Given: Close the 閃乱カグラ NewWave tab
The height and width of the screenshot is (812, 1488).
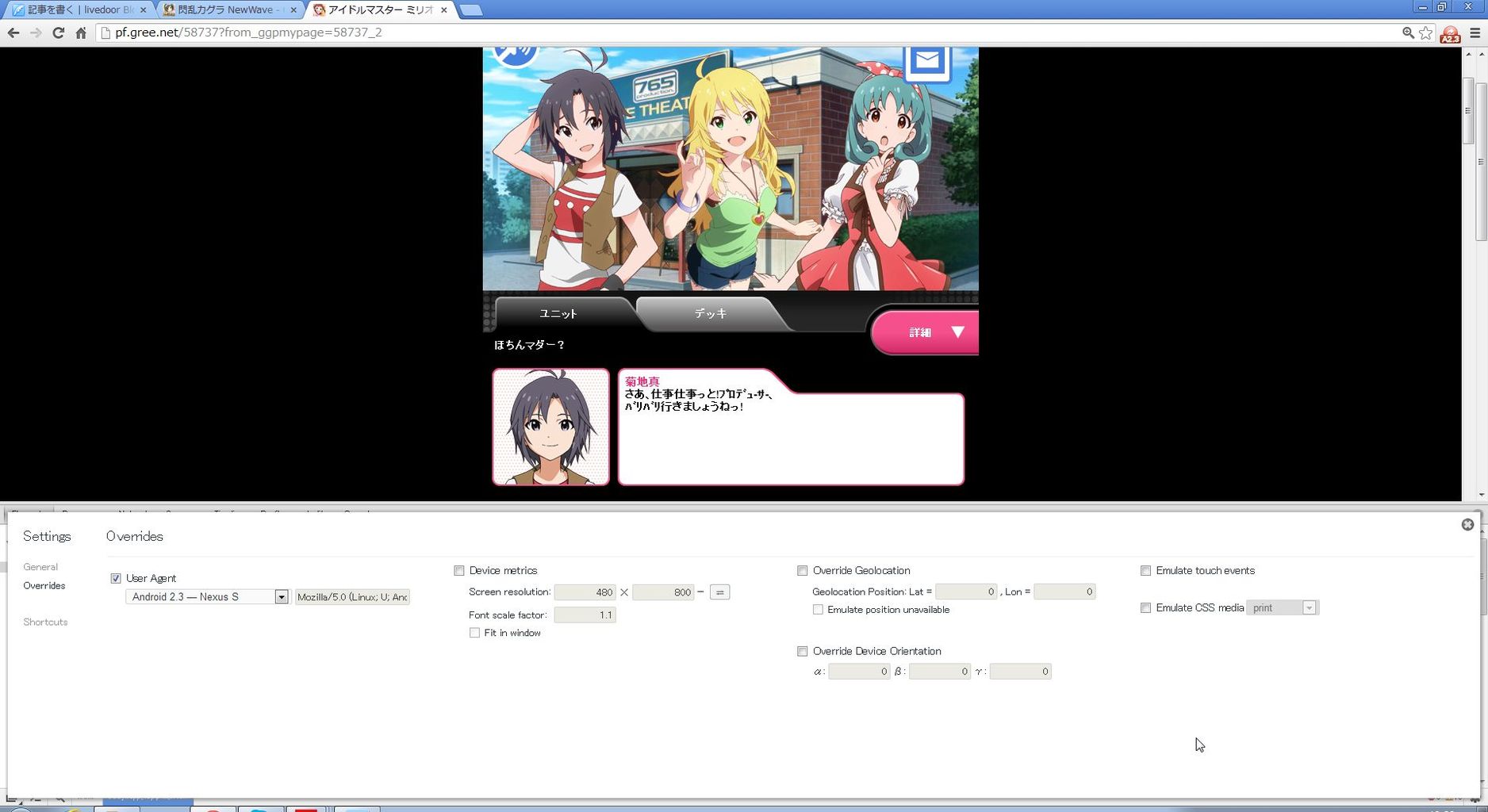Looking at the screenshot, I should pyautogui.click(x=293, y=10).
